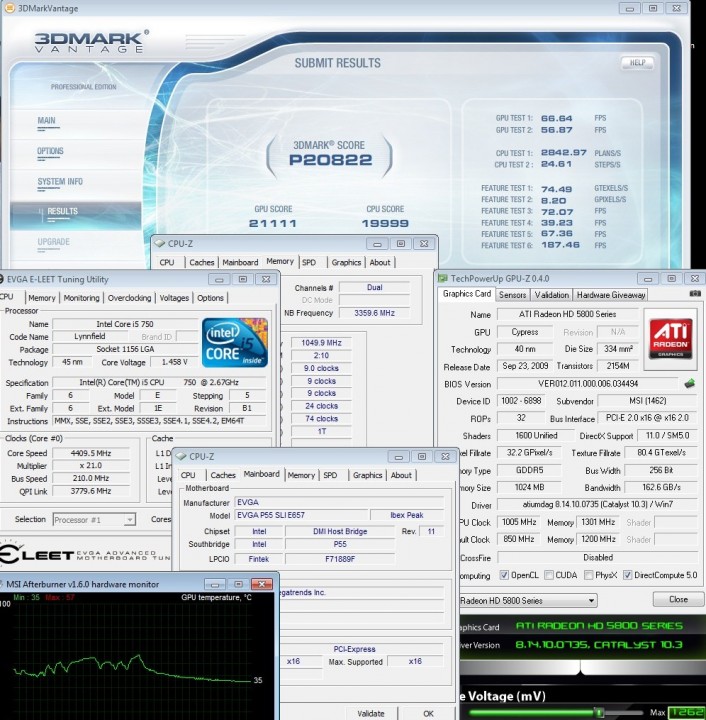
Task: Click the 3DMarkVantage title bar icon
Action: [x=9, y=8]
